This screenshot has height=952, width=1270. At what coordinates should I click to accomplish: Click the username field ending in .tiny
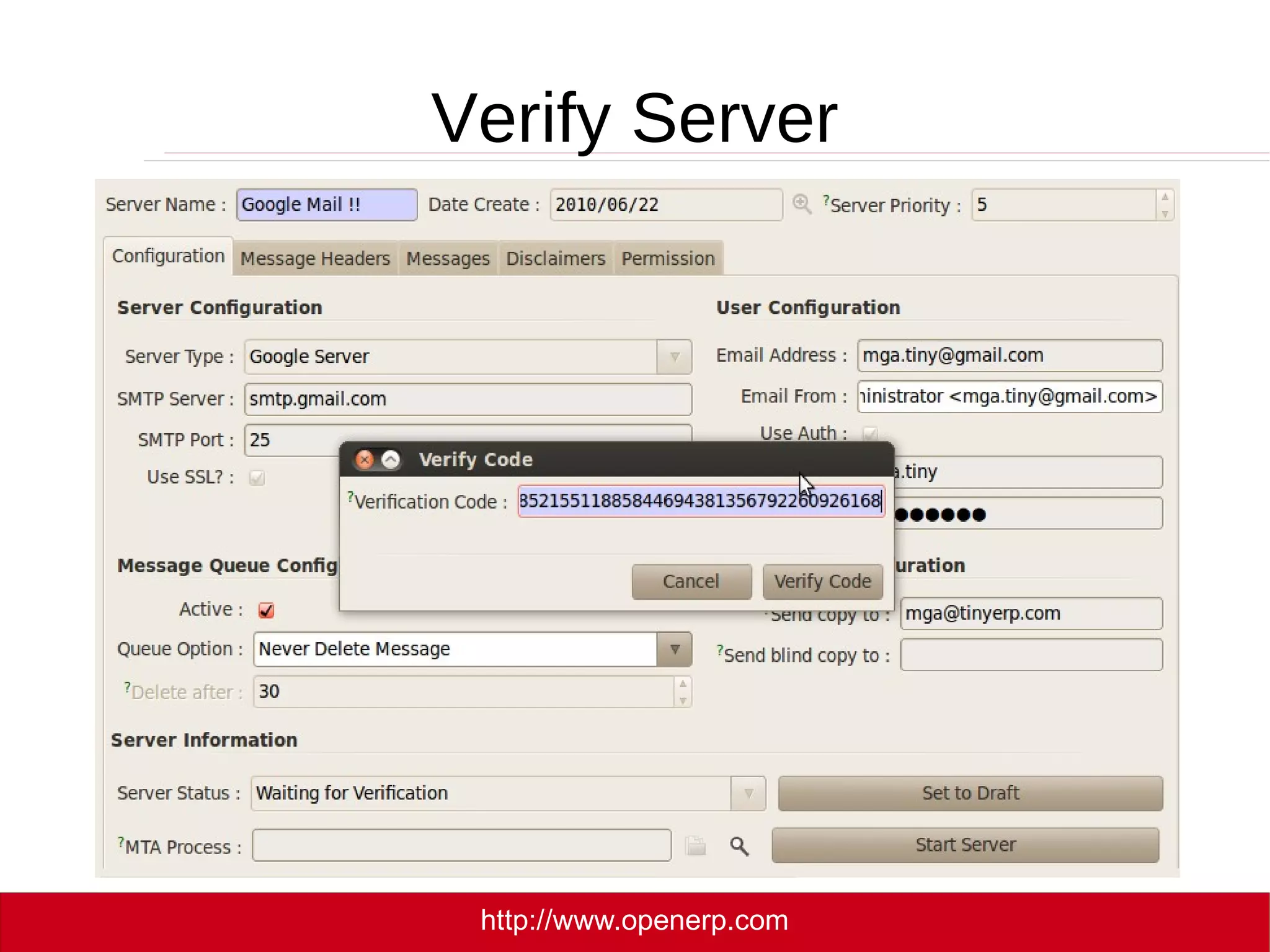[1029, 472]
